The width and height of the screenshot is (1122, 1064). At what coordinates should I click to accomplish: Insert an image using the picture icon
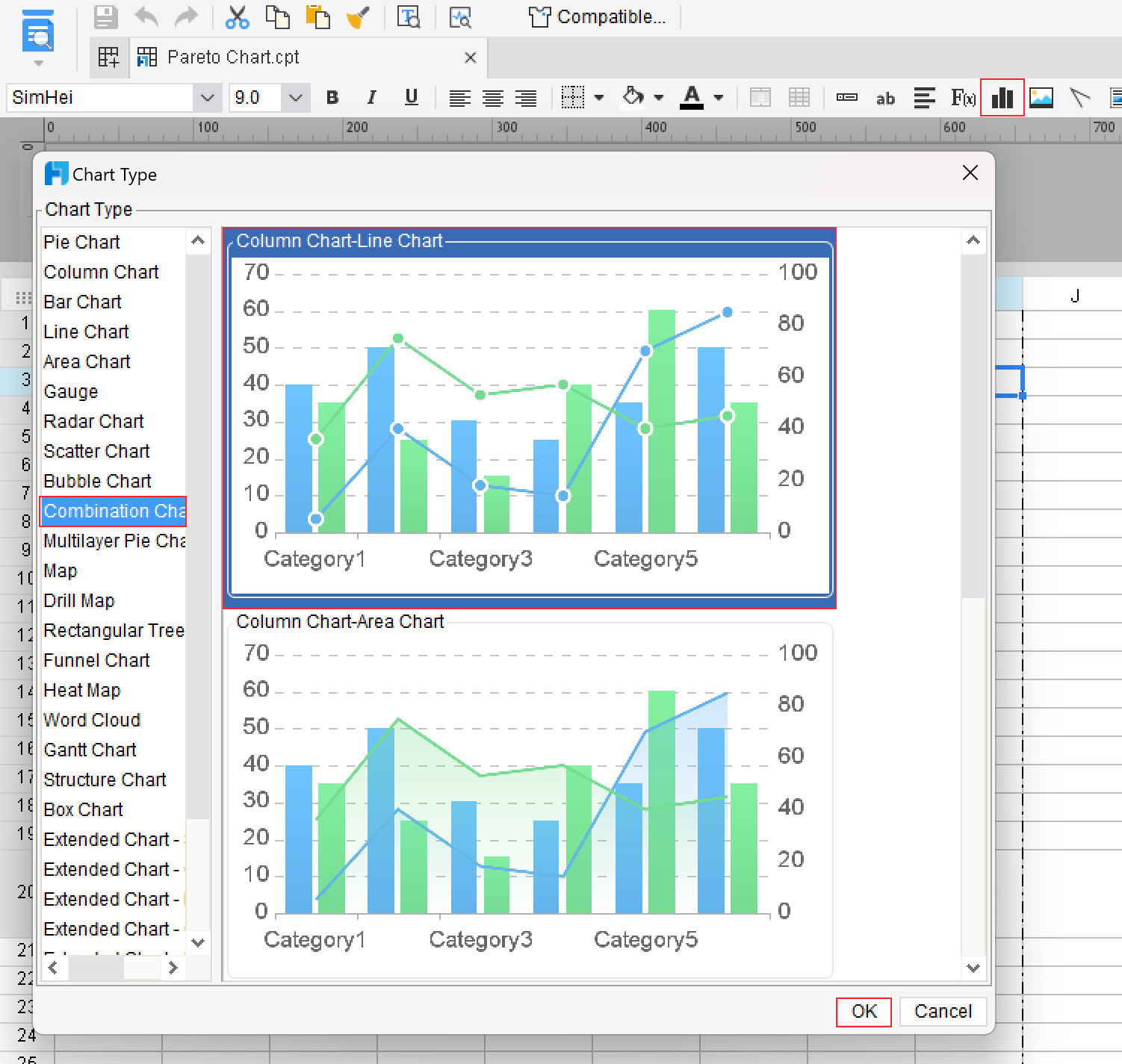coord(1041,97)
